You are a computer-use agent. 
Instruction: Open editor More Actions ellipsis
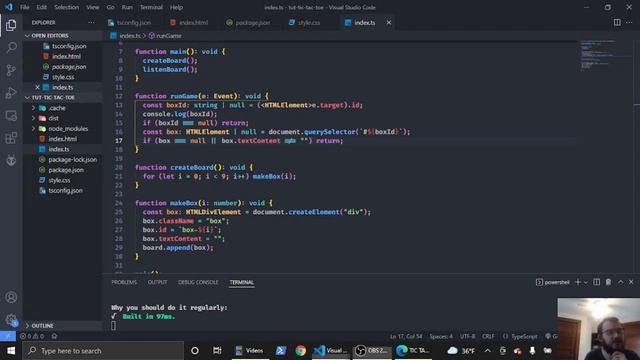point(629,22)
